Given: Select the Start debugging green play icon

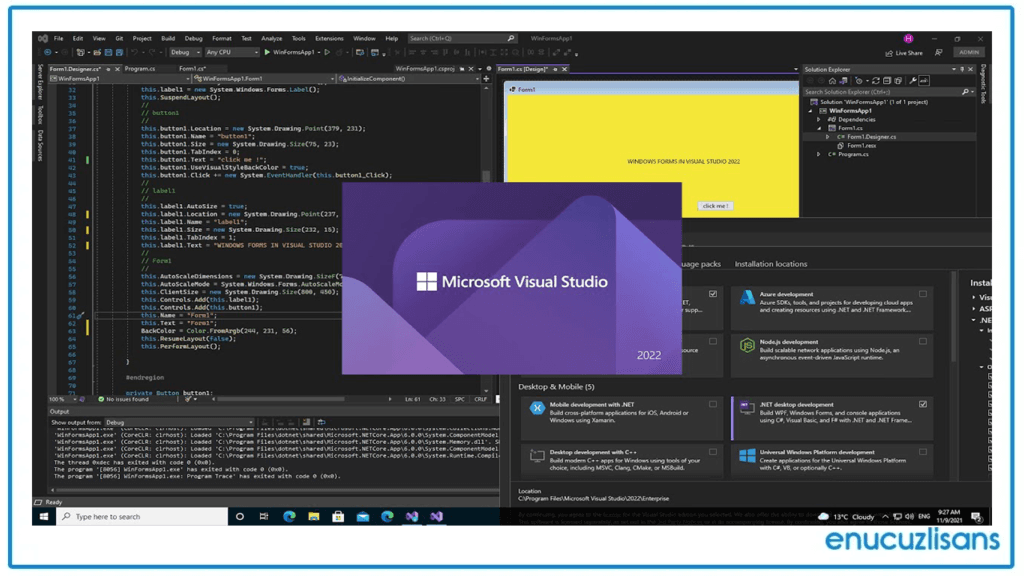Looking at the screenshot, I should click(267, 49).
